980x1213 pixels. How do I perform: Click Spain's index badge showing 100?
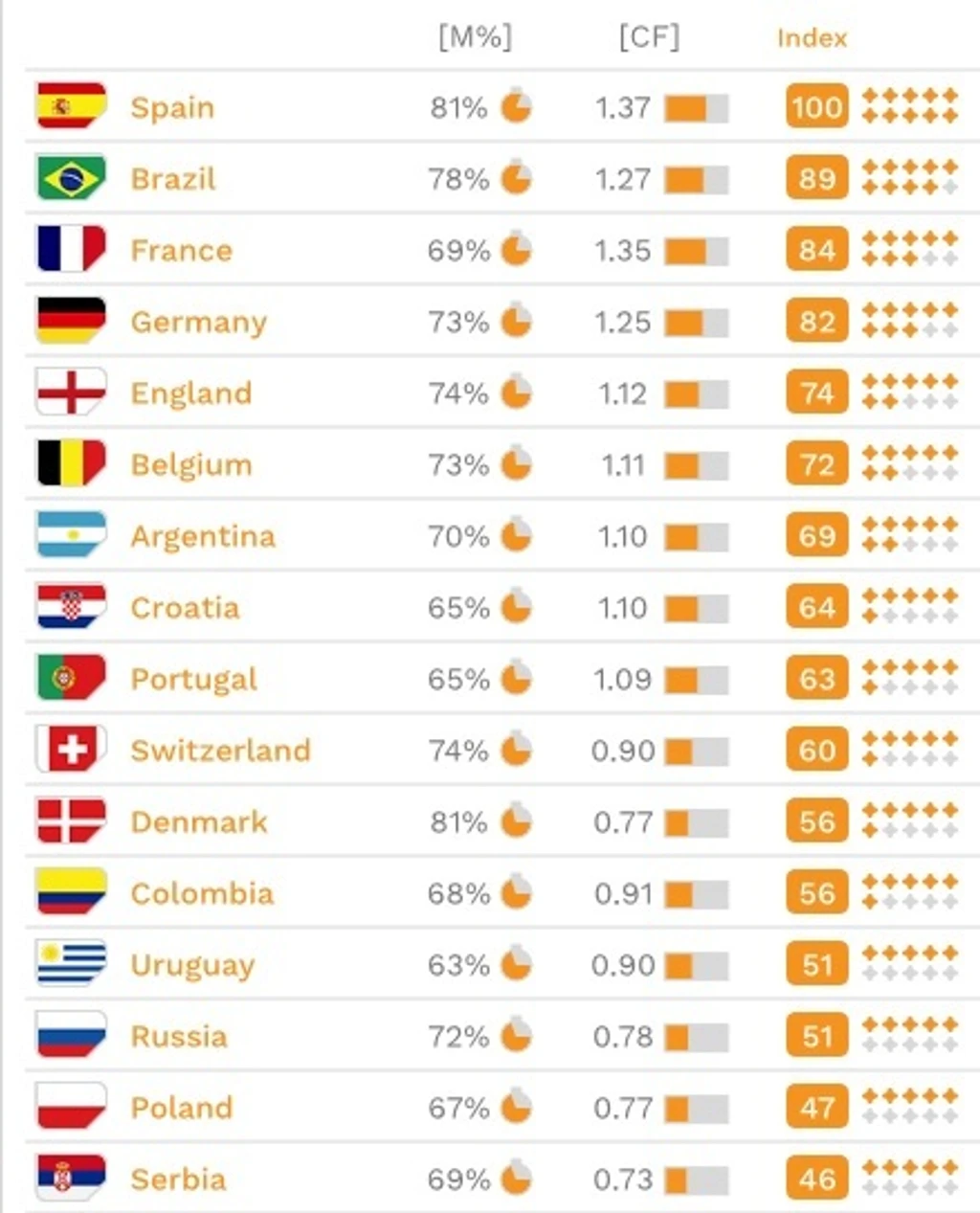click(816, 106)
